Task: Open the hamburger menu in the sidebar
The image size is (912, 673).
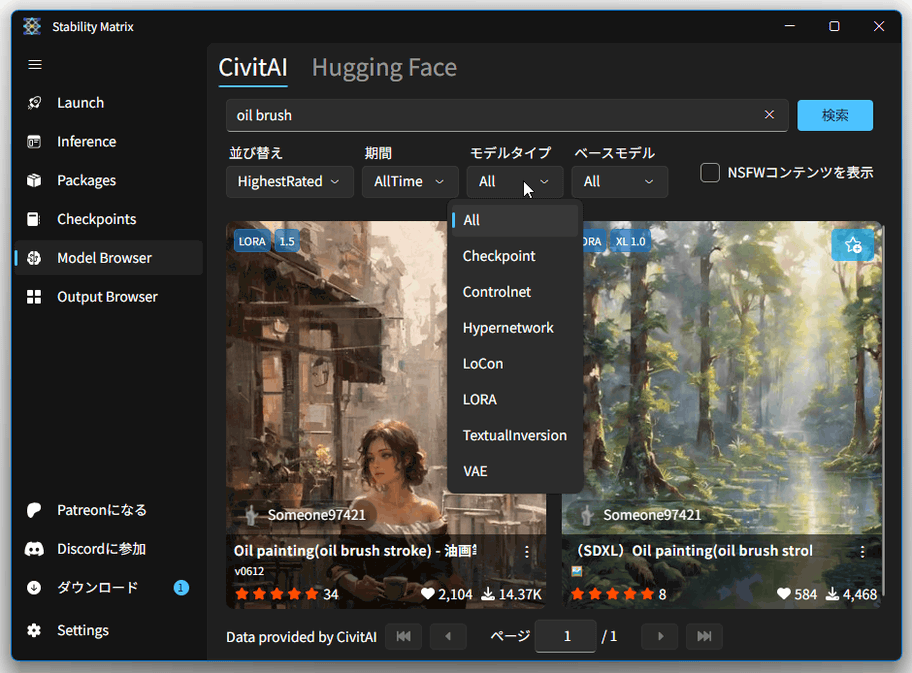Action: (35, 65)
